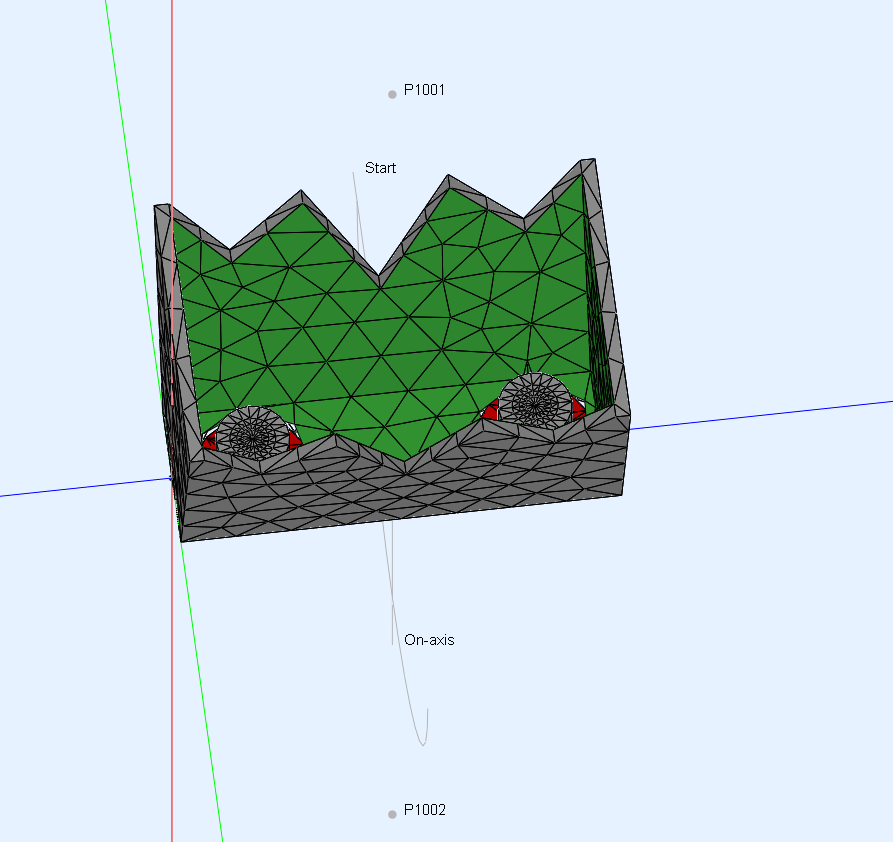The height and width of the screenshot is (842, 893).
Task: Click the P1002 label text
Action: coord(424,810)
